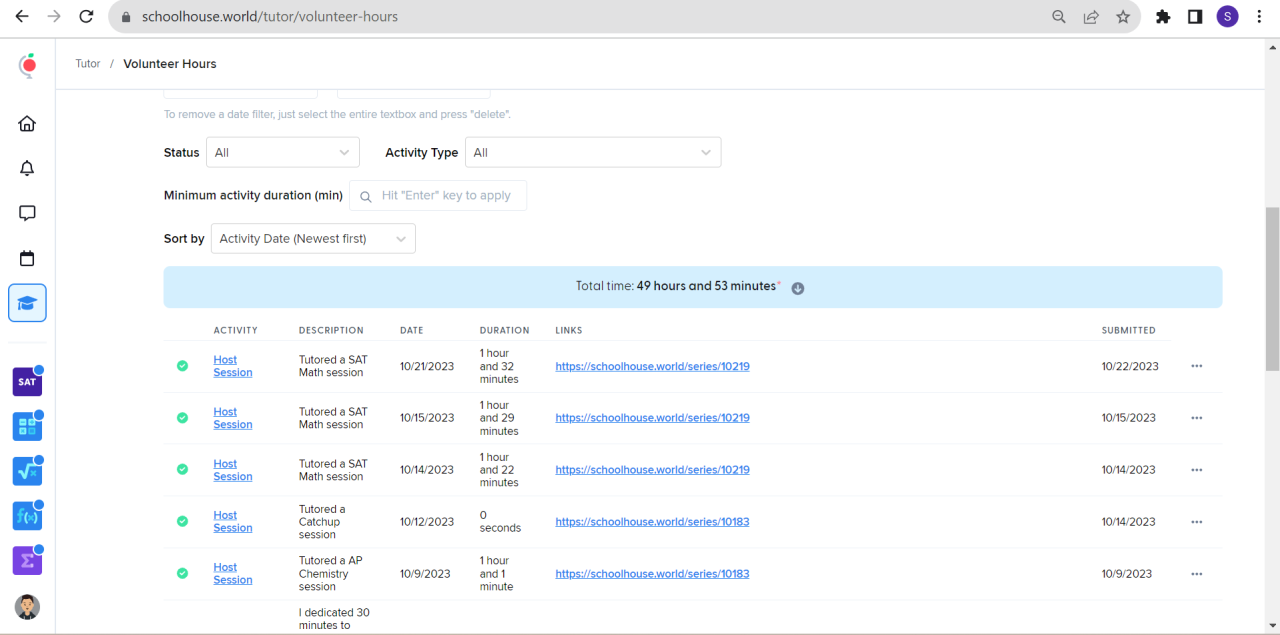The height and width of the screenshot is (635, 1280).
Task: Click the green check status on 10/14/2023 row
Action: pos(182,470)
